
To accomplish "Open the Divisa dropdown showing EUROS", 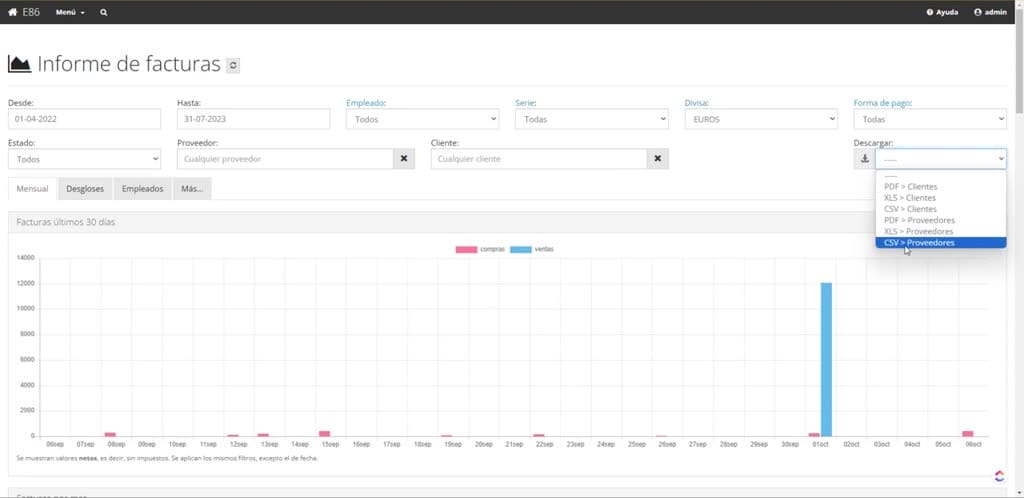I will click(761, 119).
